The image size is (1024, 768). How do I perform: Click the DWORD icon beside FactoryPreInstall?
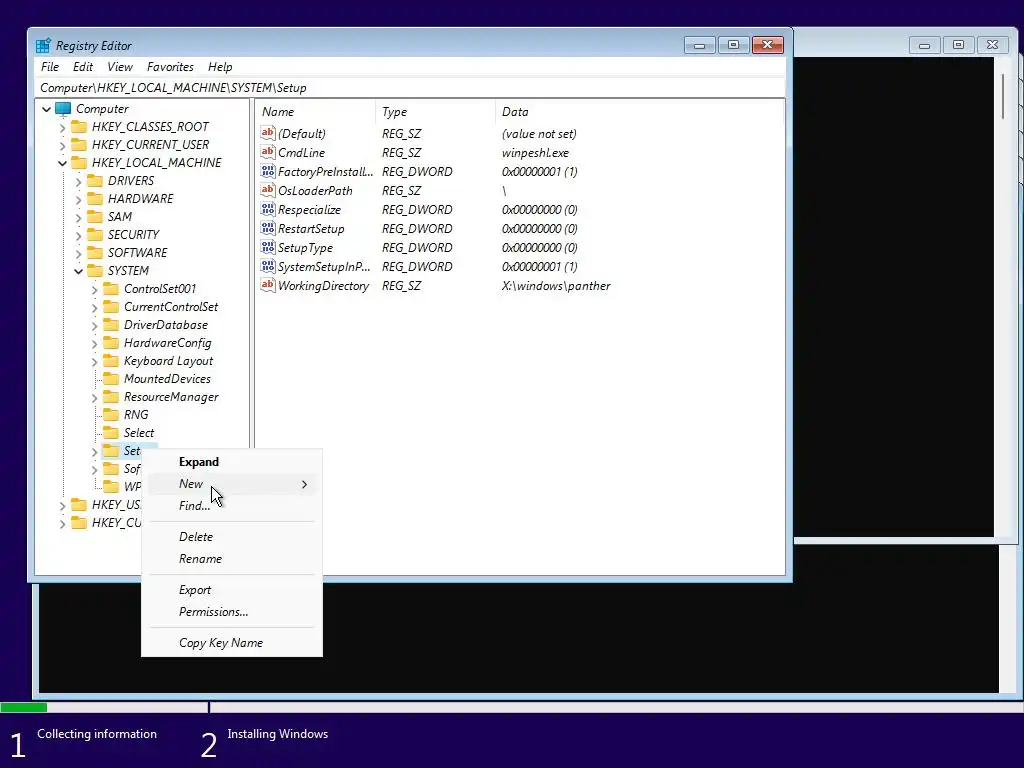pos(268,171)
